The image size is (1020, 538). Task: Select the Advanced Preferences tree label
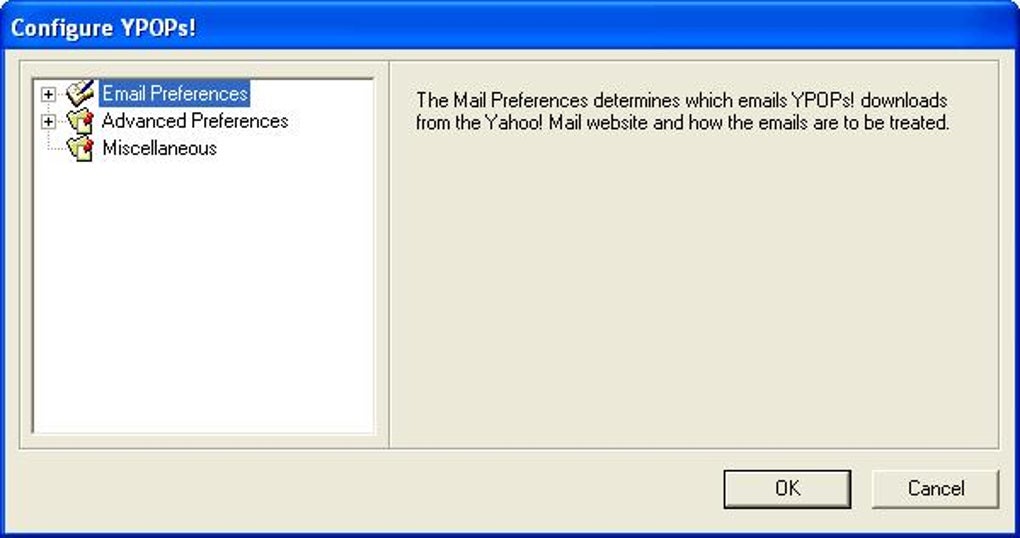pyautogui.click(x=195, y=121)
